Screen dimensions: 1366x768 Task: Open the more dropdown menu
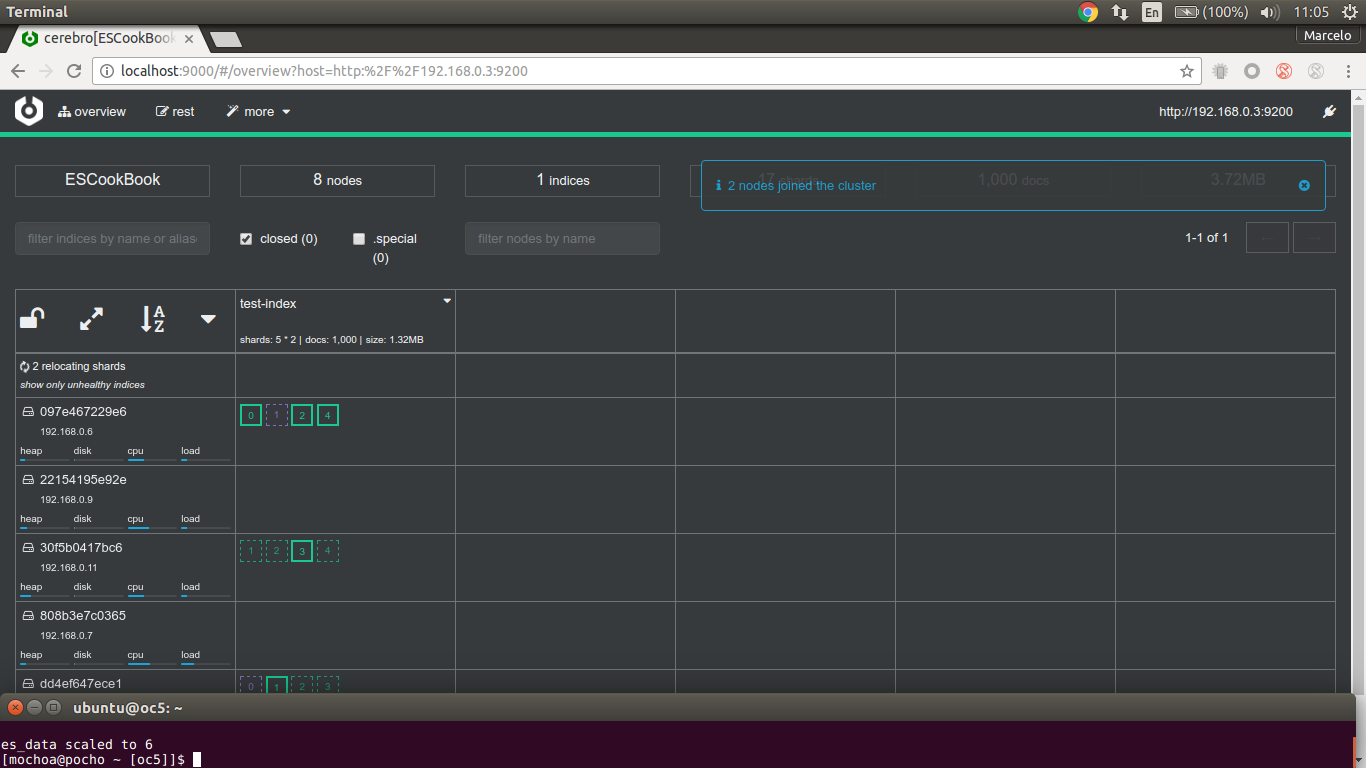coord(258,112)
